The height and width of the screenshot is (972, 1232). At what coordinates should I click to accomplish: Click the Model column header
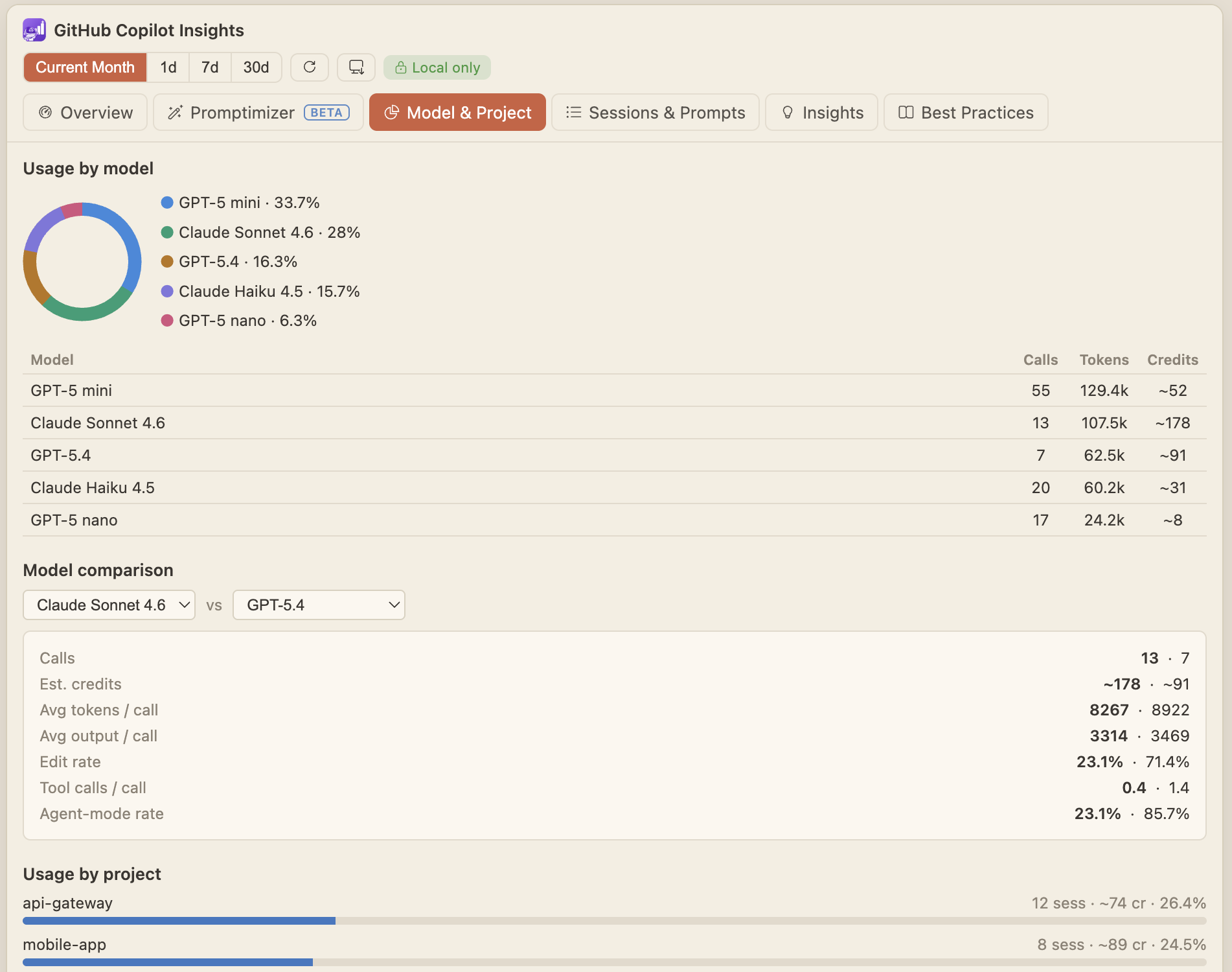coord(52,360)
